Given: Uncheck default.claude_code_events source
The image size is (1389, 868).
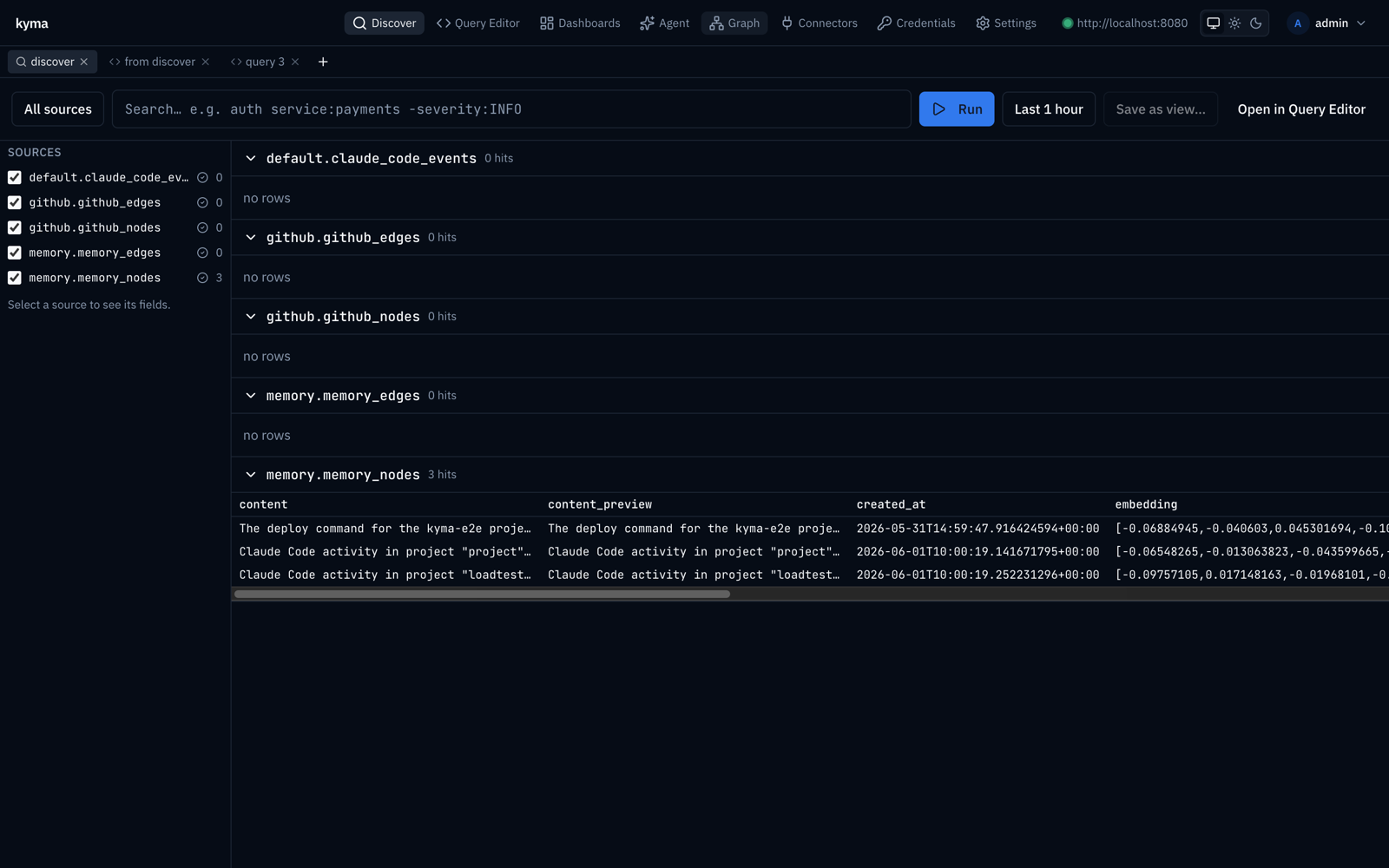Looking at the screenshot, I should pos(15,177).
